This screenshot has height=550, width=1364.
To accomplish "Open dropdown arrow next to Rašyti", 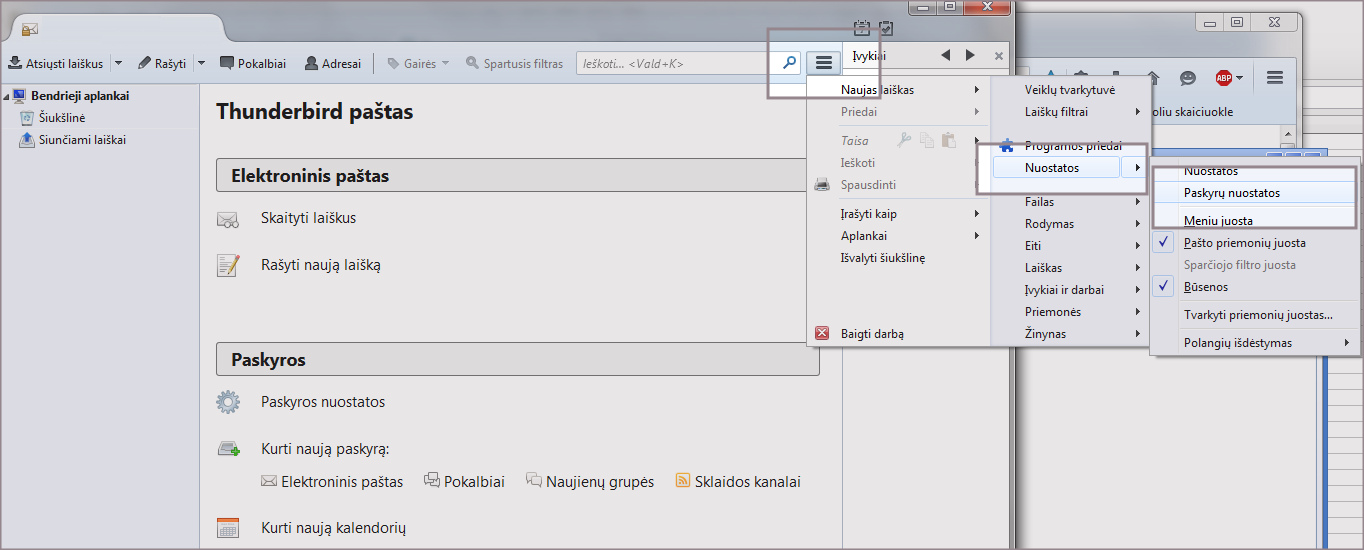I will [x=201, y=63].
